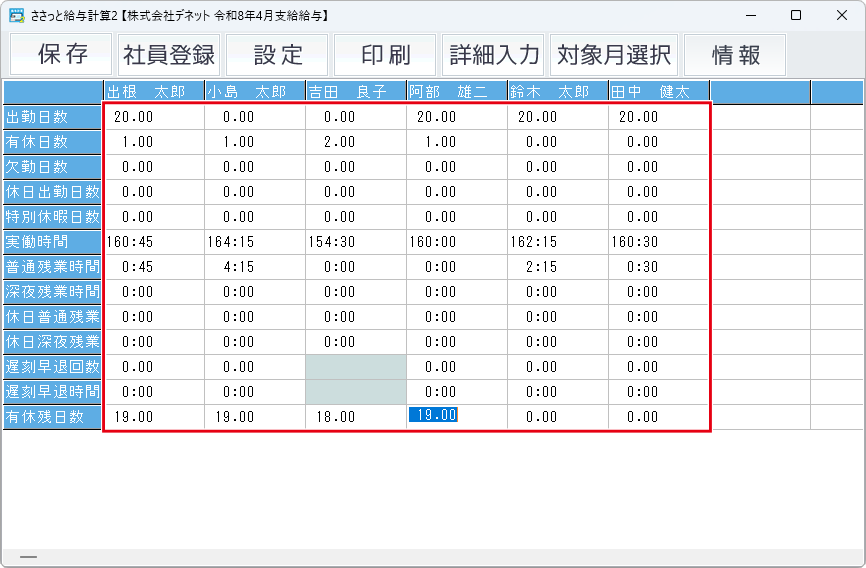The height and width of the screenshot is (568, 866).
Task: Edit 出根 太郎's 出勤日数 cell
Action: [154, 117]
